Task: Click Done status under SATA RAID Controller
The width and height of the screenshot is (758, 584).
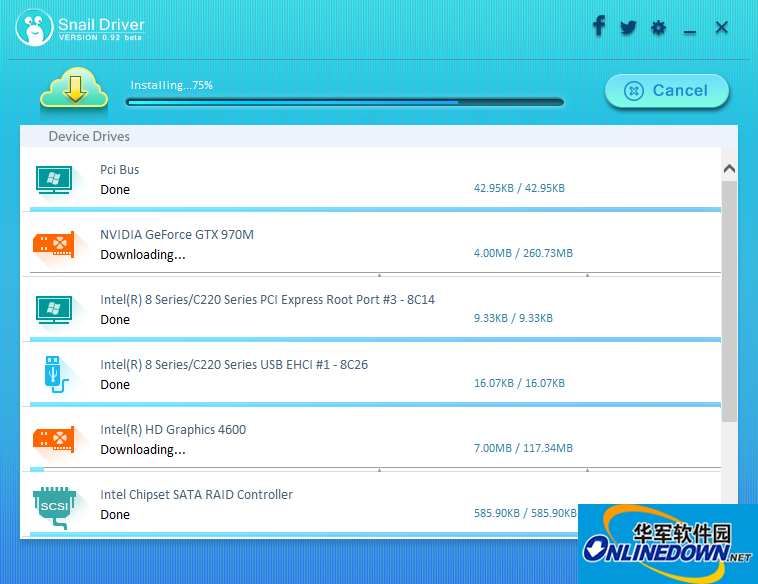Action: click(115, 514)
